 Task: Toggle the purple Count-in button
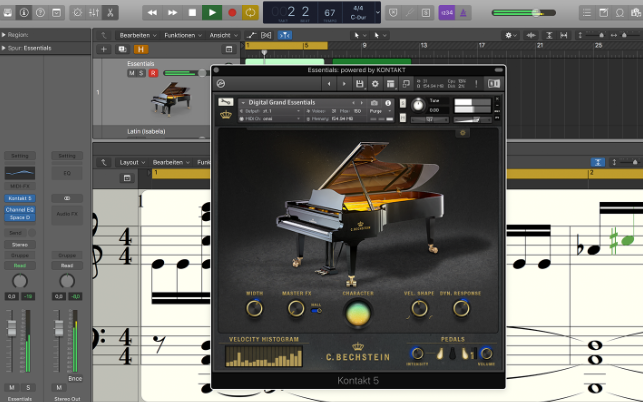pos(447,13)
